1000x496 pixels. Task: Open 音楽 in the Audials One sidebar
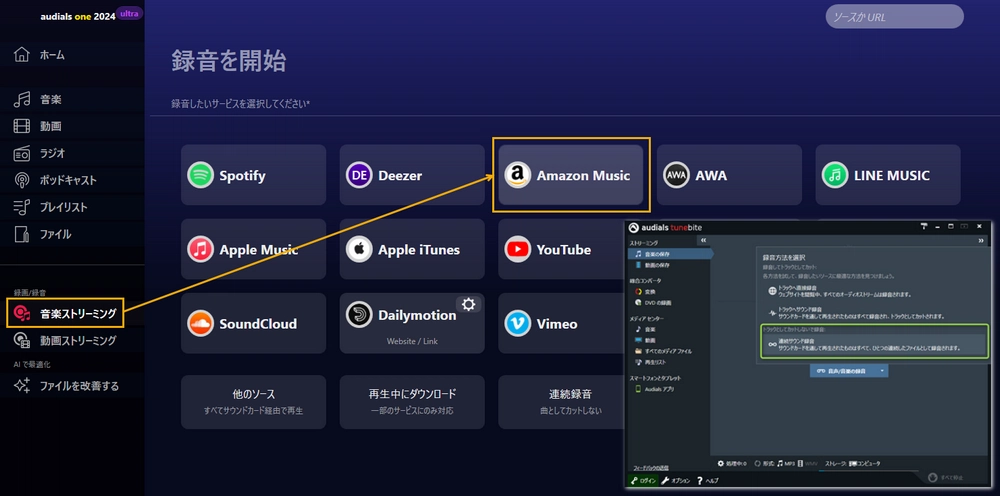pyautogui.click(x=38, y=99)
